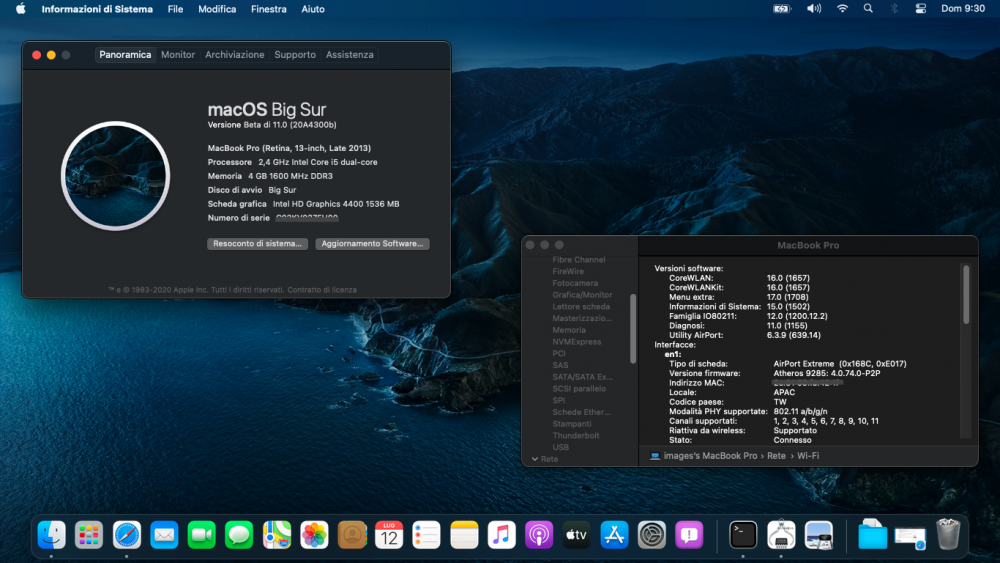The image size is (1000, 563).
Task: Select Grafica/Monitor in the sidebar
Action: pyautogui.click(x=582, y=295)
